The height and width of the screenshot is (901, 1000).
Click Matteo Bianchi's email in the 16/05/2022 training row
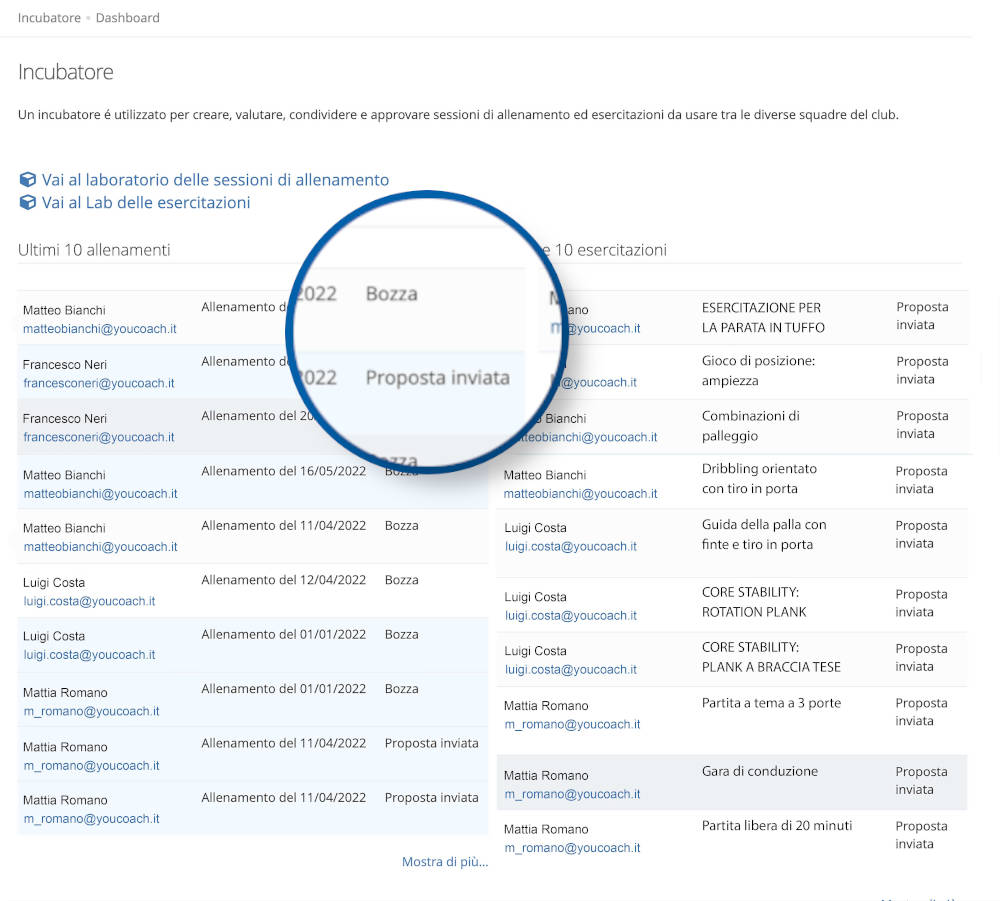(x=100, y=493)
